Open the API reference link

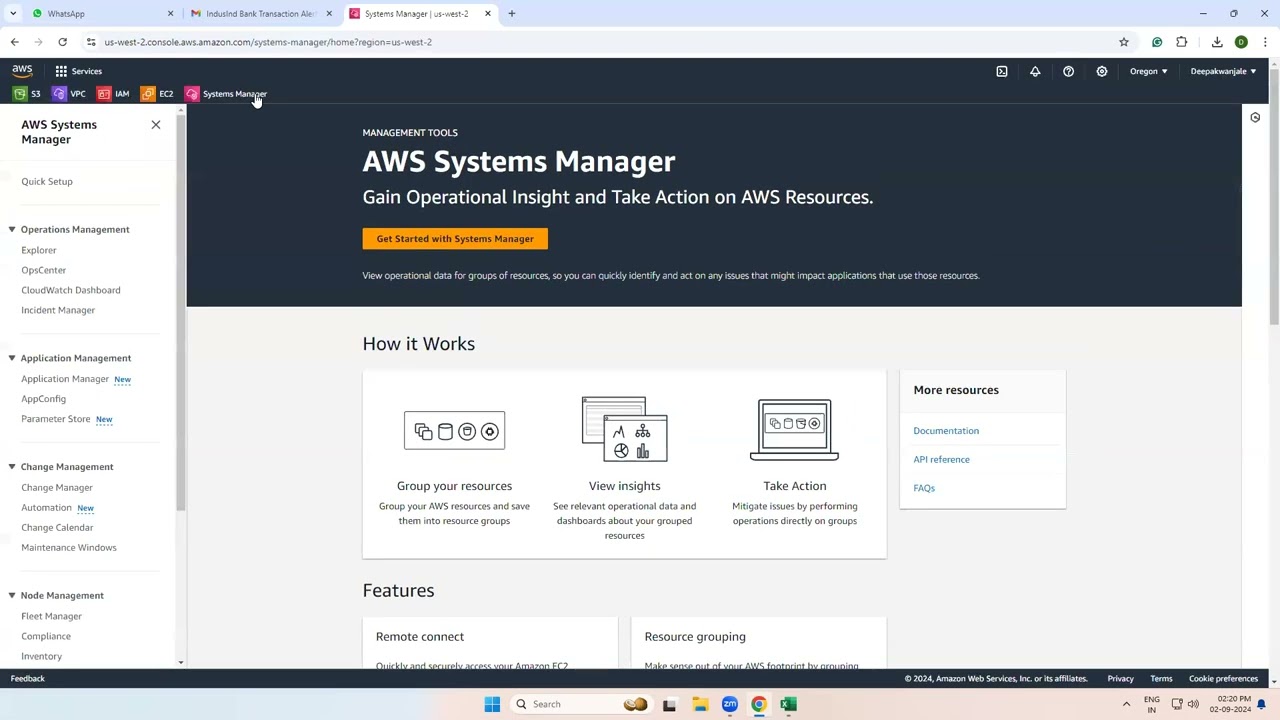[941, 460]
